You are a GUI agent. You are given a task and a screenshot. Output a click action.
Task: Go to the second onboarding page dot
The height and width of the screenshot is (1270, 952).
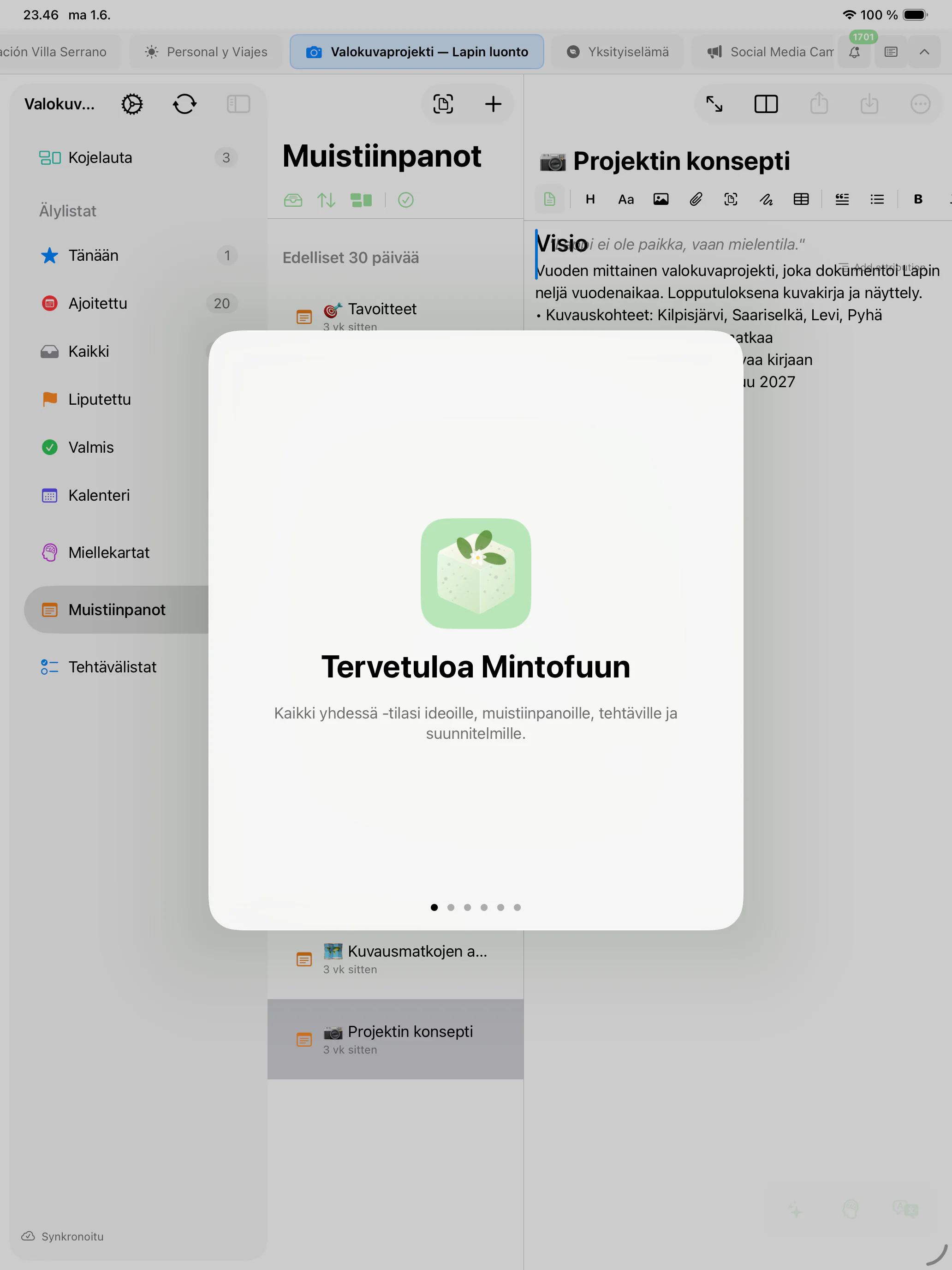click(451, 907)
